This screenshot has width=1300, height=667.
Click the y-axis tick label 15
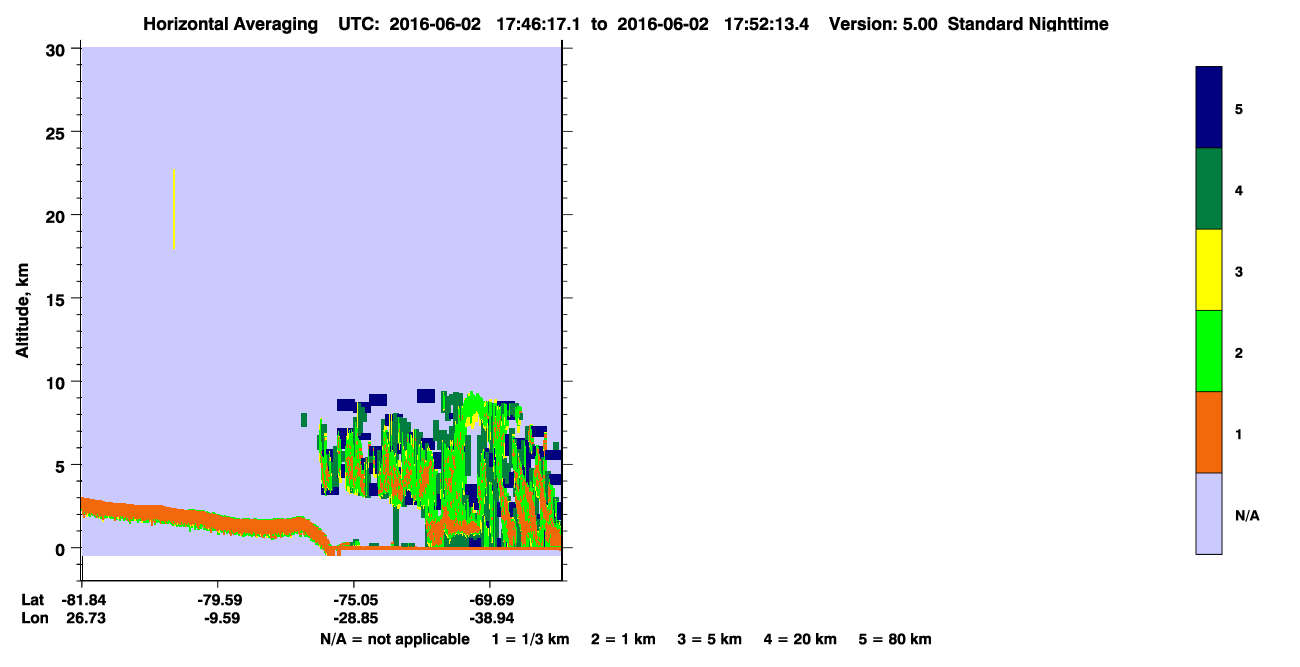coord(56,298)
